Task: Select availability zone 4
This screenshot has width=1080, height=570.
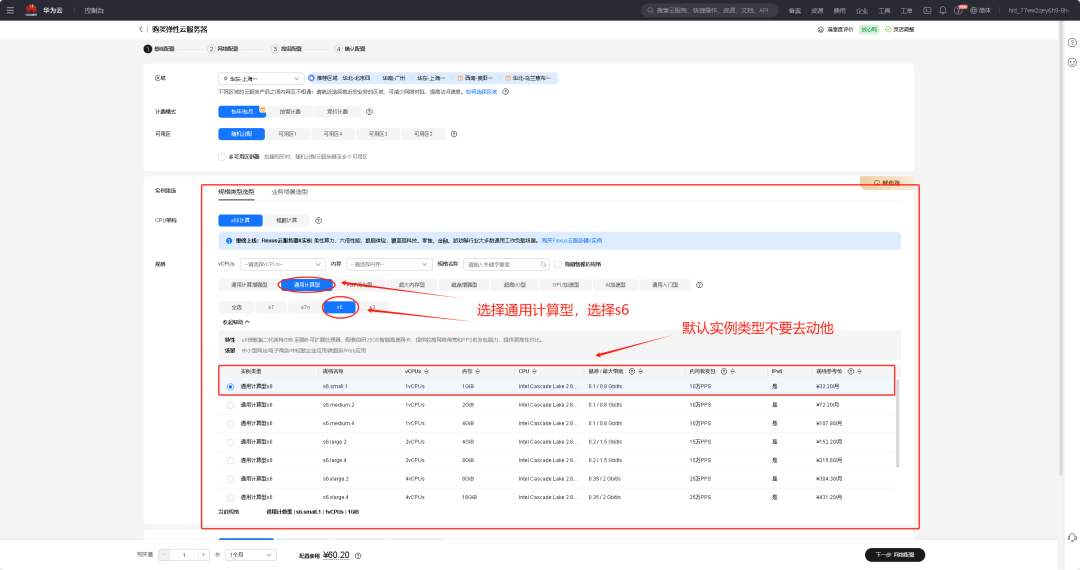Action: [x=333, y=134]
